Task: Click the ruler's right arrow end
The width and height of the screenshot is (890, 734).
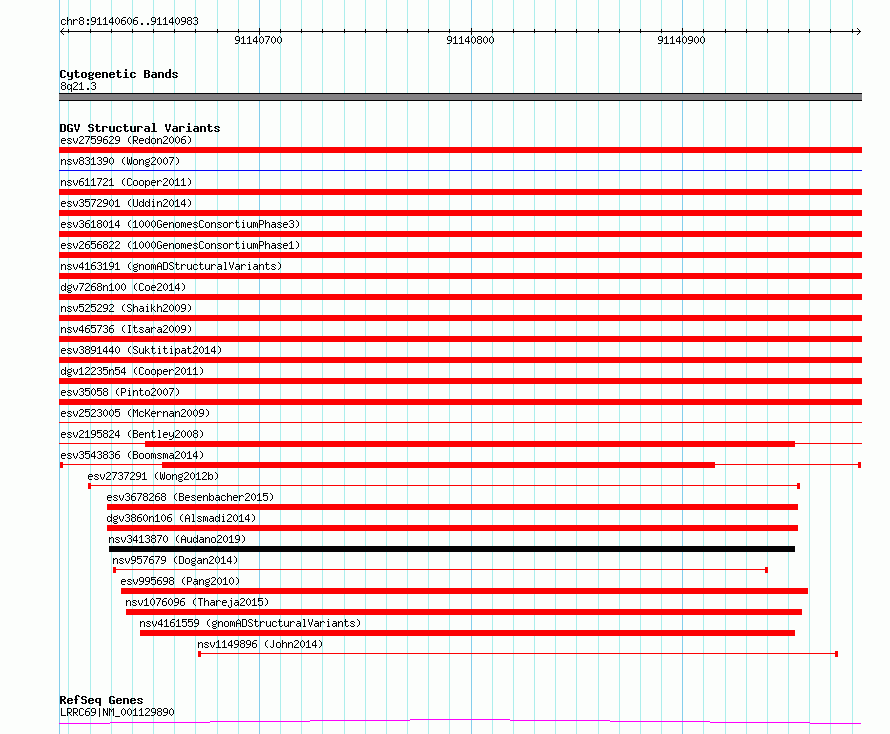Action: (x=858, y=32)
